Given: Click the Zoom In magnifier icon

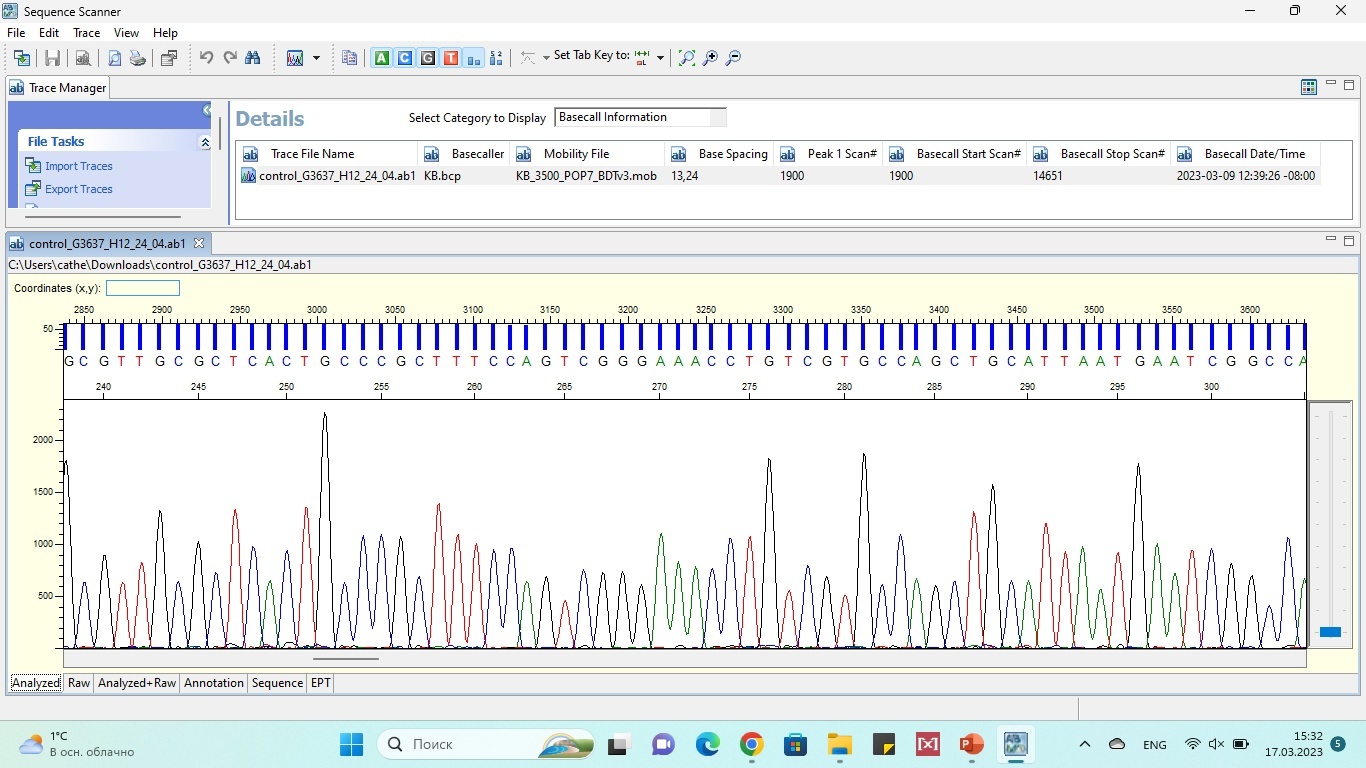Looking at the screenshot, I should point(710,58).
